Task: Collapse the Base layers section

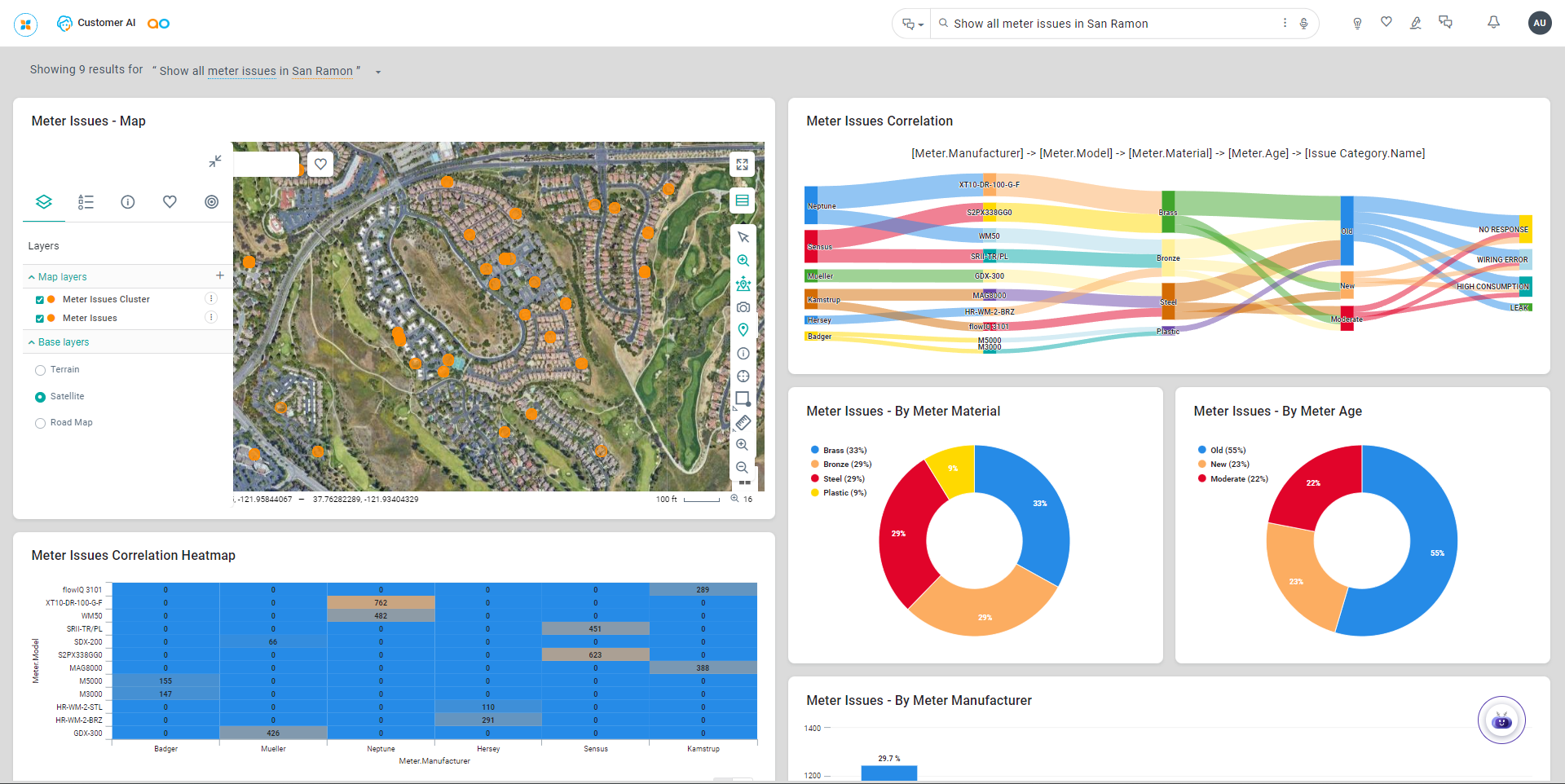Action: point(32,342)
